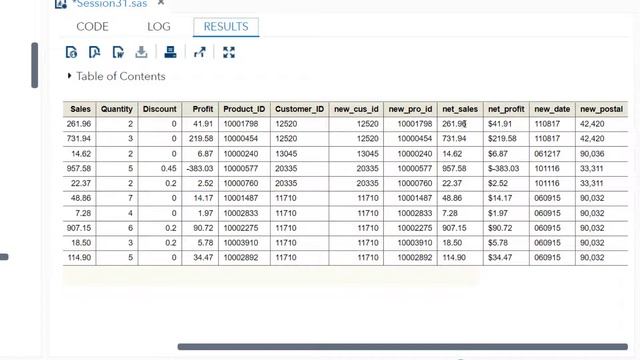Click Profit cell 219.58
This screenshot has width=640, height=360.
201,138
